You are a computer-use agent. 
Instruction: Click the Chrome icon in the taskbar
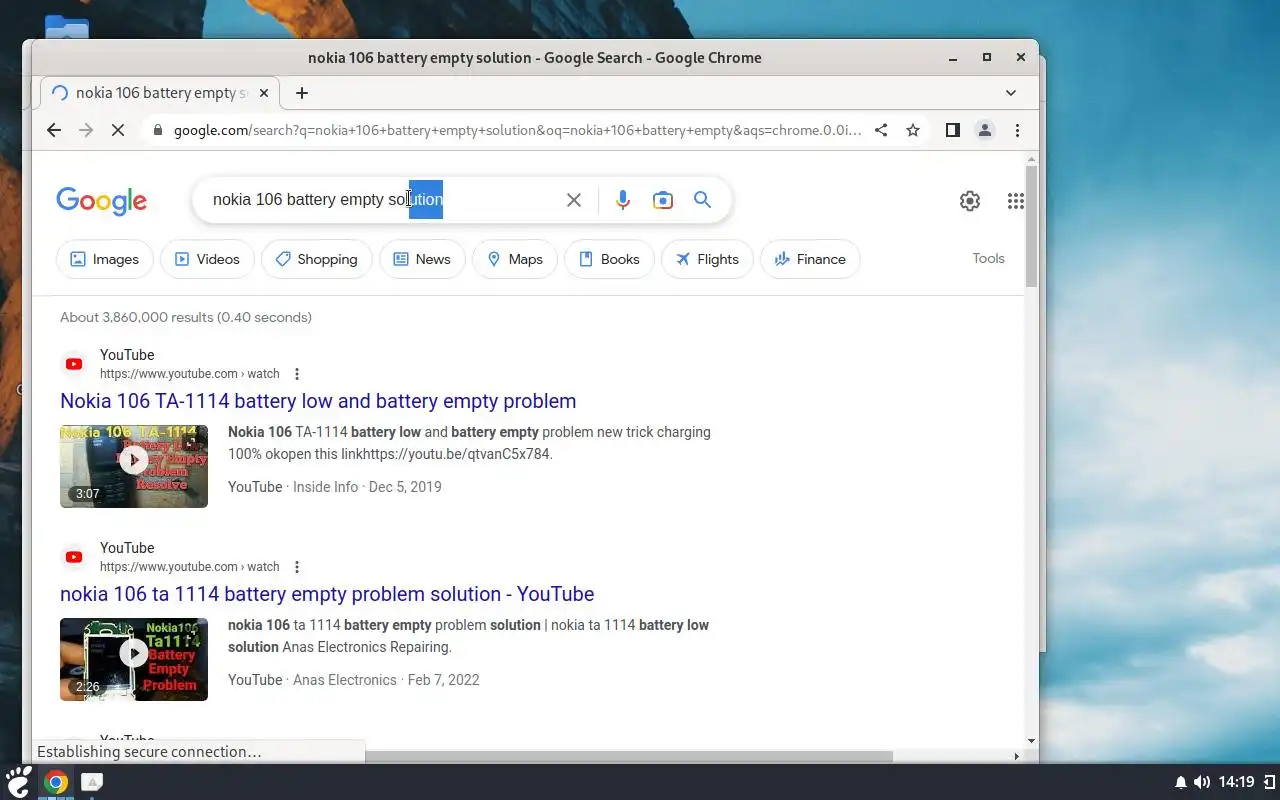click(56, 782)
